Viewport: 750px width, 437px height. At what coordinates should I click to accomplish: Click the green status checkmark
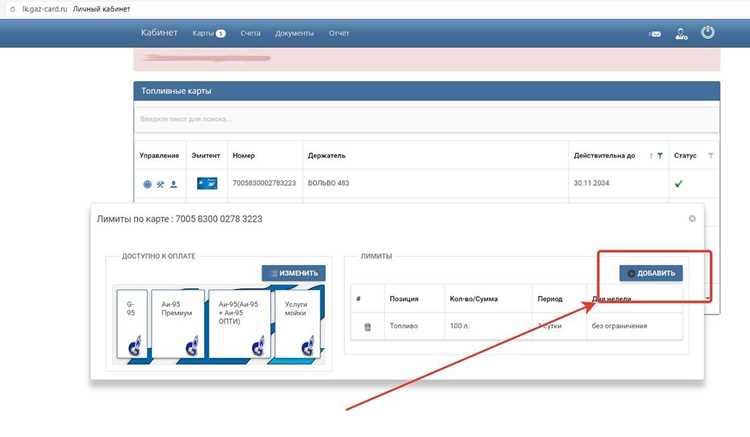[x=678, y=184]
